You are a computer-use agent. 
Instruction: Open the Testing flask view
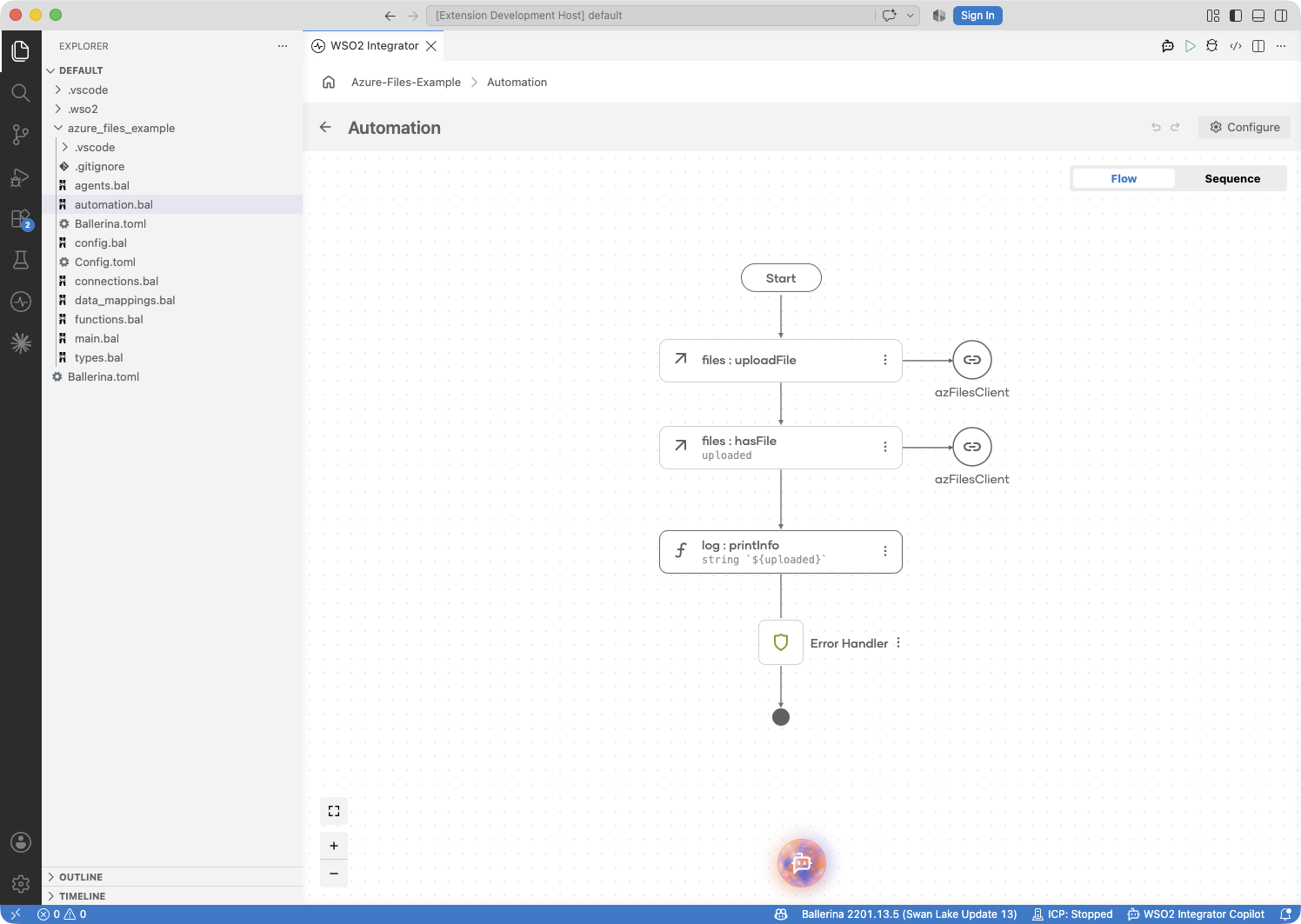pos(21,260)
